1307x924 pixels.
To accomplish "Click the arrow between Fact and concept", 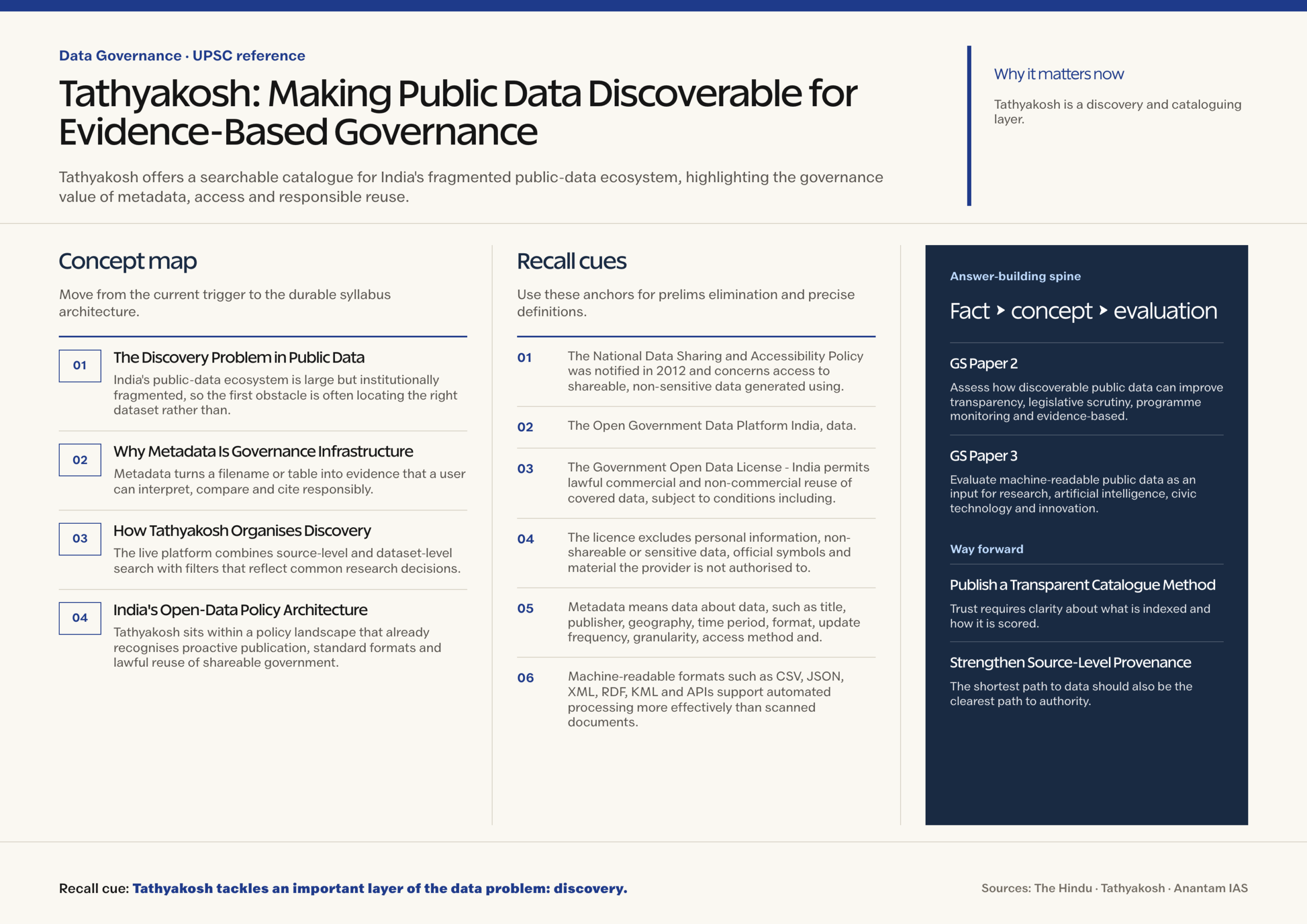I will (x=1000, y=311).
